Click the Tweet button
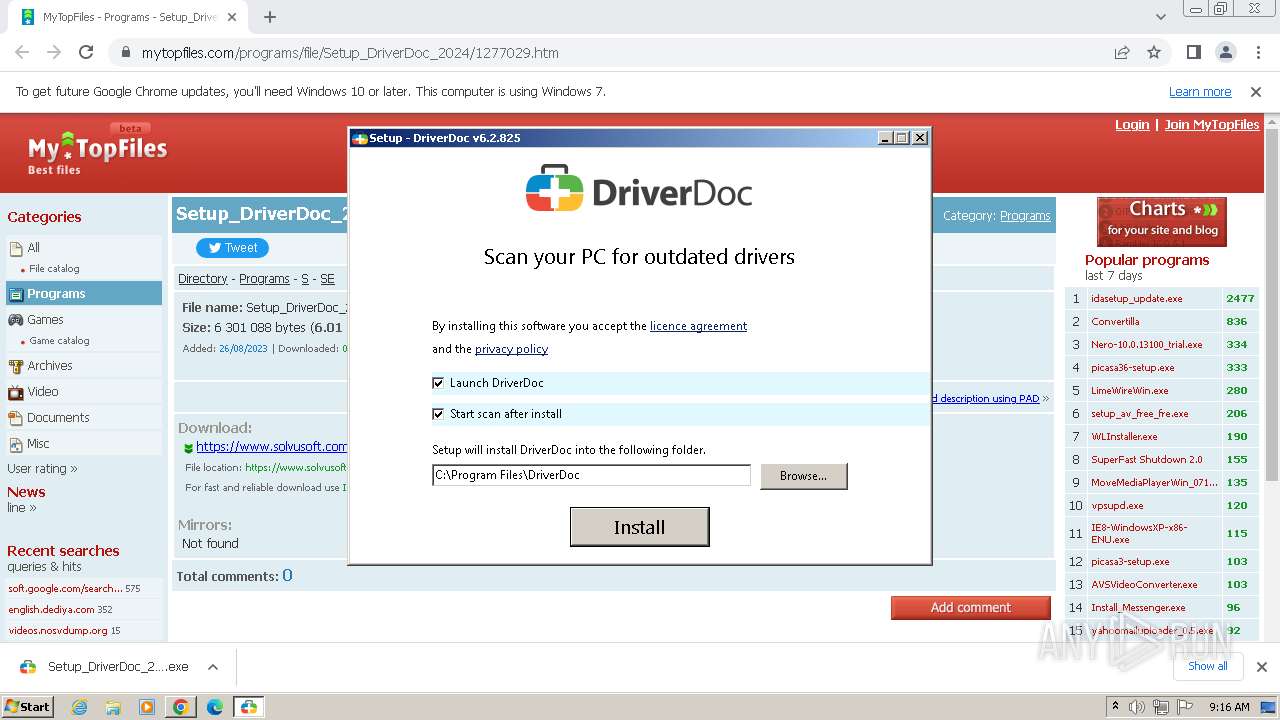 (232, 248)
